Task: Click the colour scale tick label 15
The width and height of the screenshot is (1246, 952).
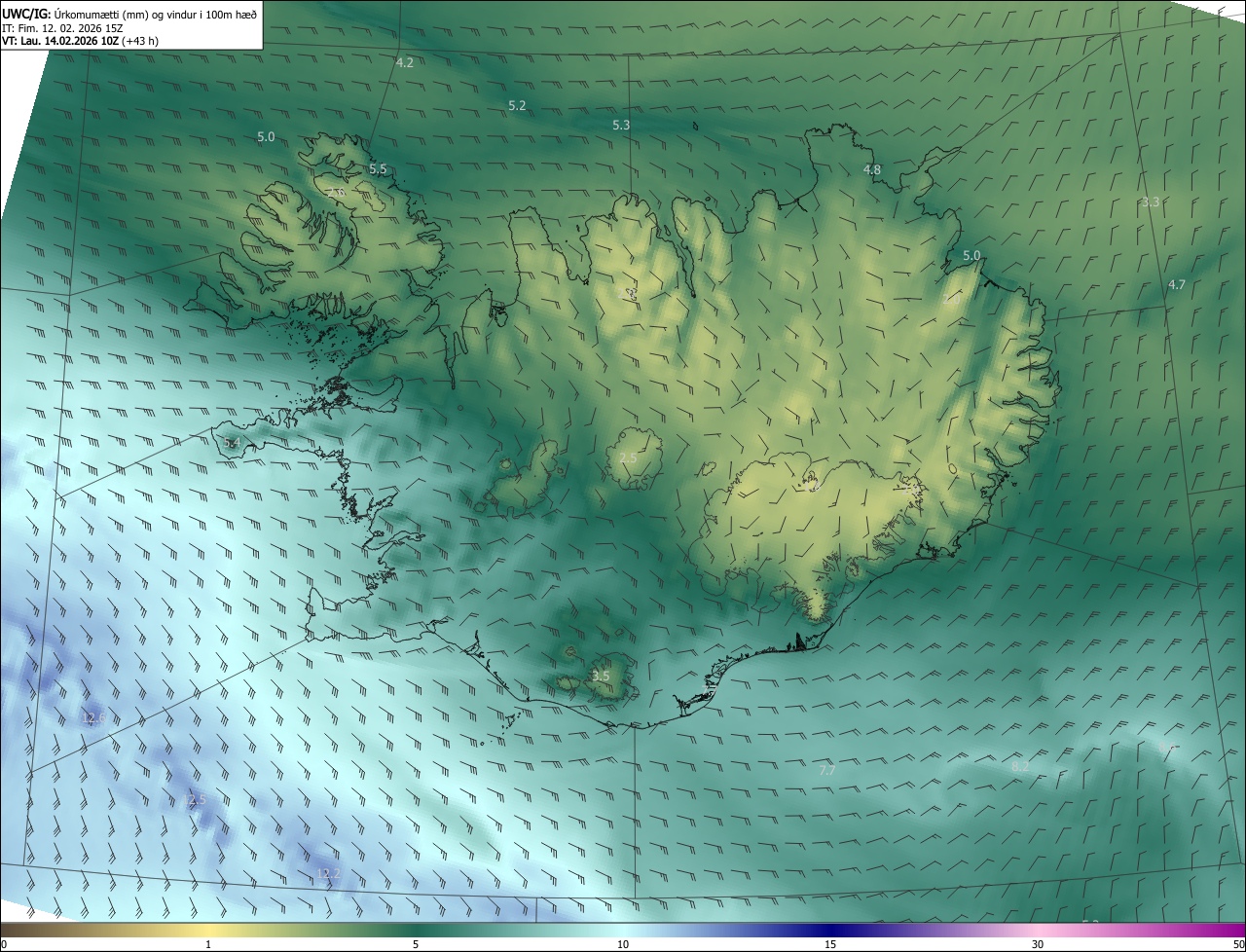Action: pyautogui.click(x=830, y=944)
